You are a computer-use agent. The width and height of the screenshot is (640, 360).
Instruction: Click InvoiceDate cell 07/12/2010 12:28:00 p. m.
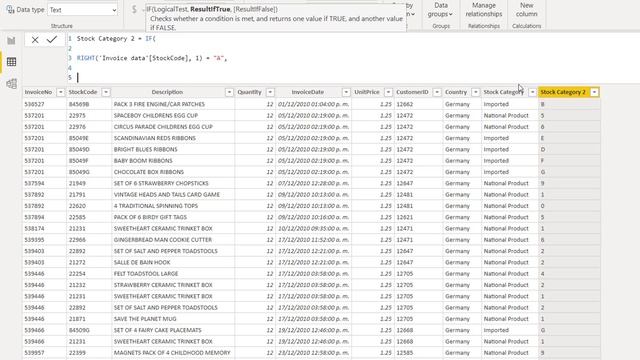pyautogui.click(x=313, y=183)
